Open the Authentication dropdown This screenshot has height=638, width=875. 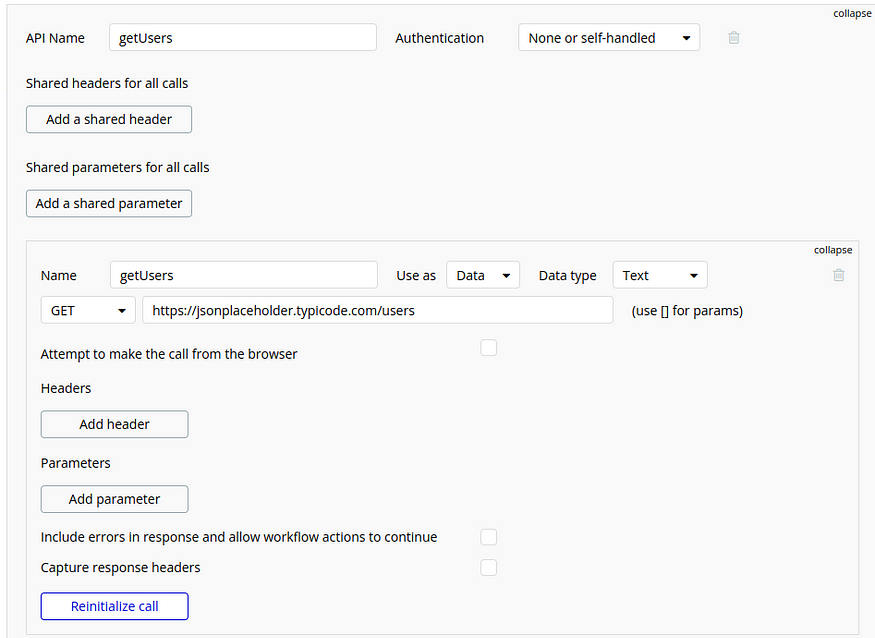pos(609,37)
